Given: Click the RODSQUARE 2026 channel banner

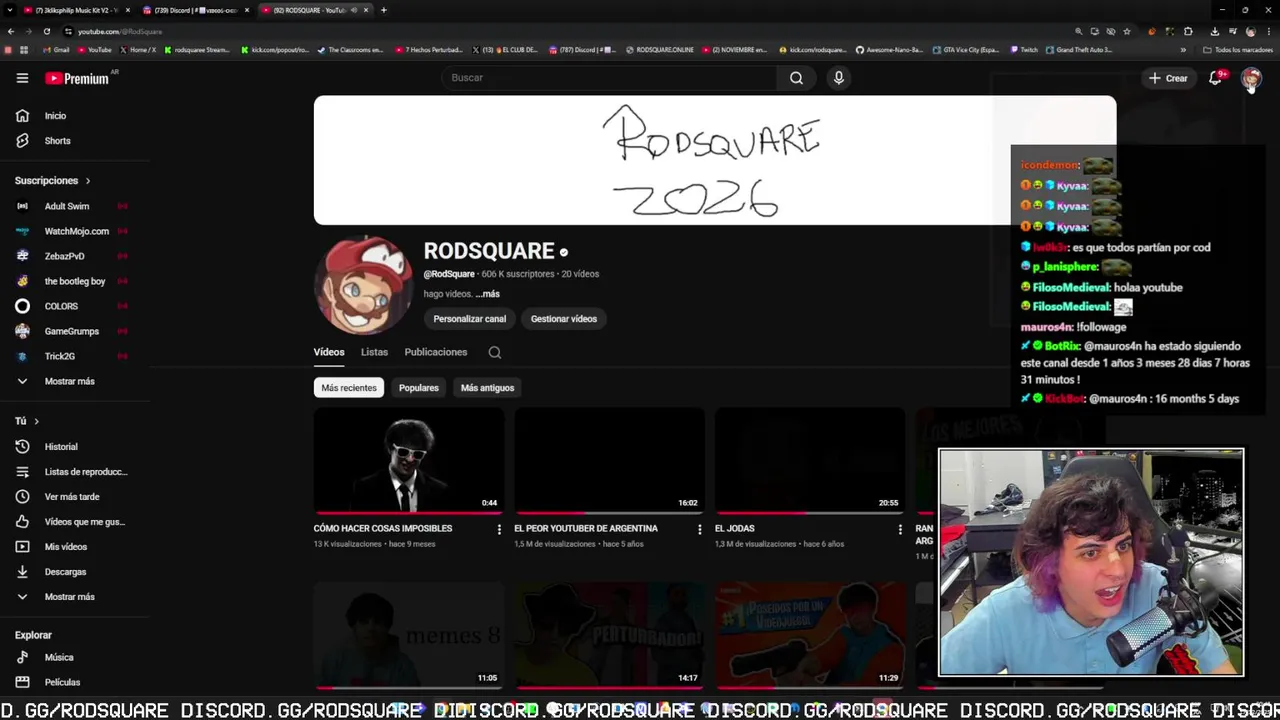Looking at the screenshot, I should tap(714, 160).
